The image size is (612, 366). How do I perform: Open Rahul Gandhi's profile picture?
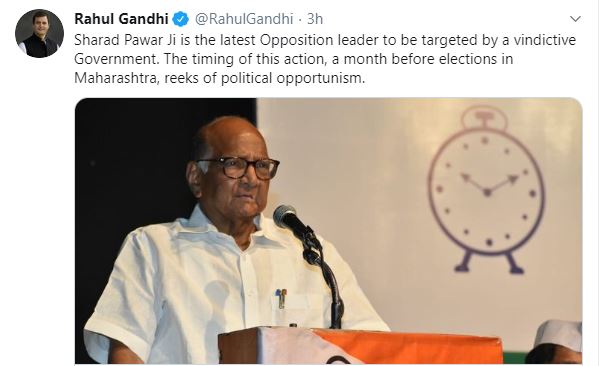click(39, 34)
